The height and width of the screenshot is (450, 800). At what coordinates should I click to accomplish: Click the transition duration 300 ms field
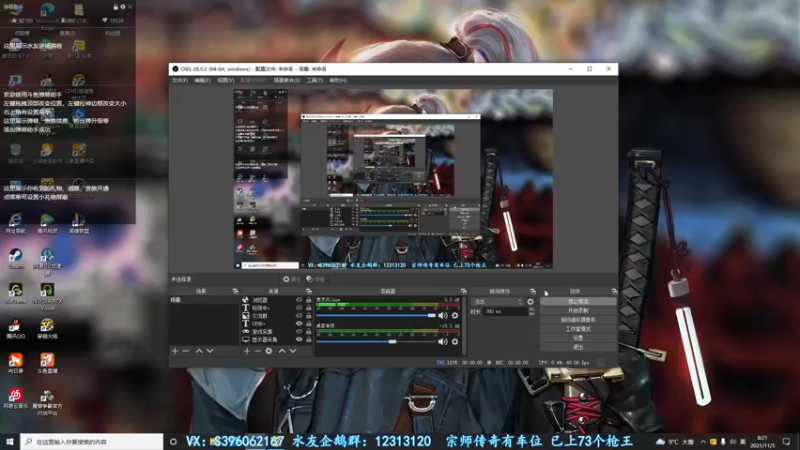(505, 312)
